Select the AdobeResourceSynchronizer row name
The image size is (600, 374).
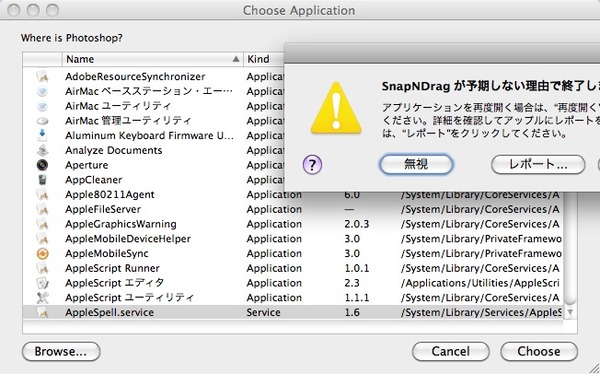[x=135, y=77]
